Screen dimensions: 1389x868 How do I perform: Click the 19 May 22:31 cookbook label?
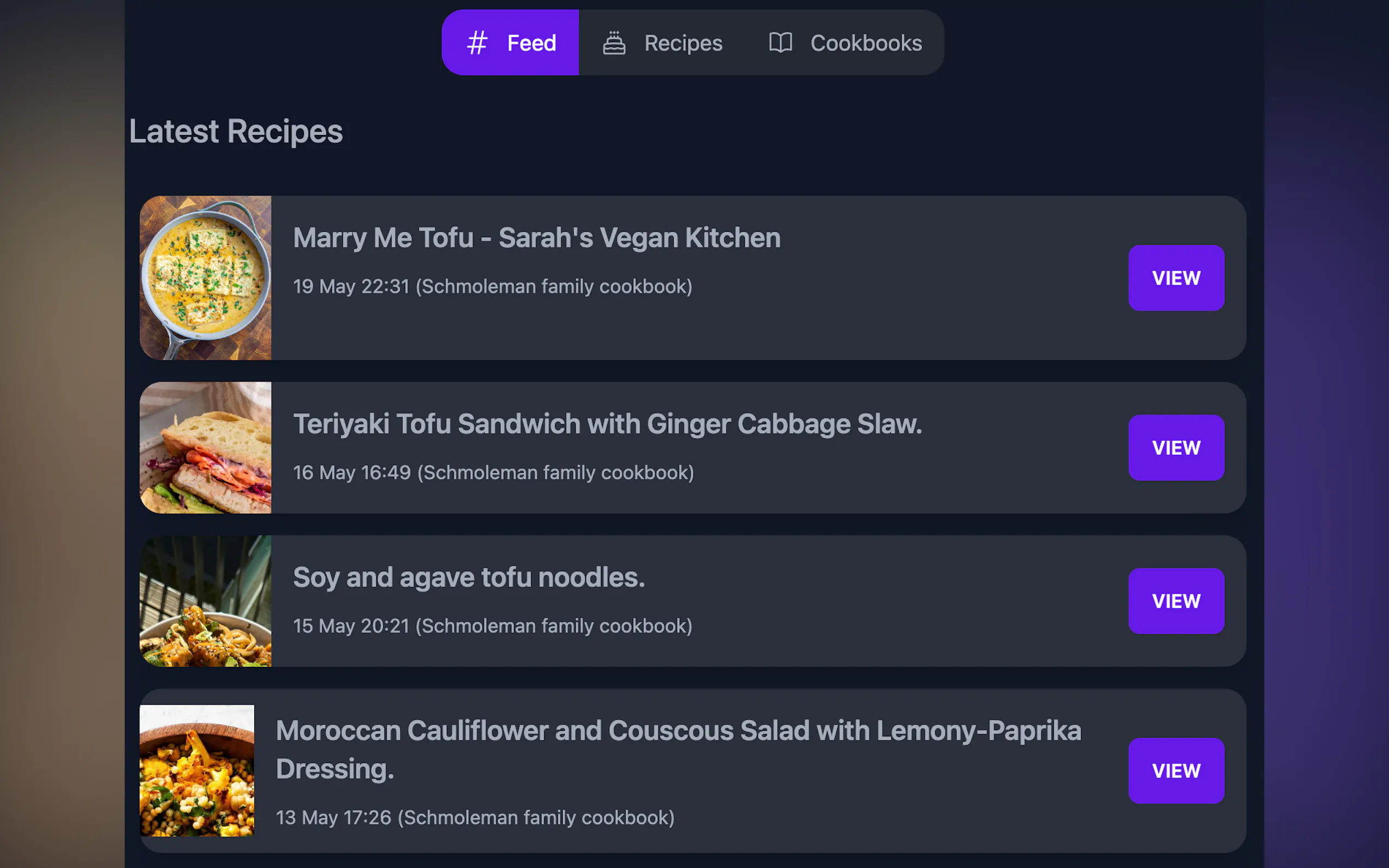493,286
